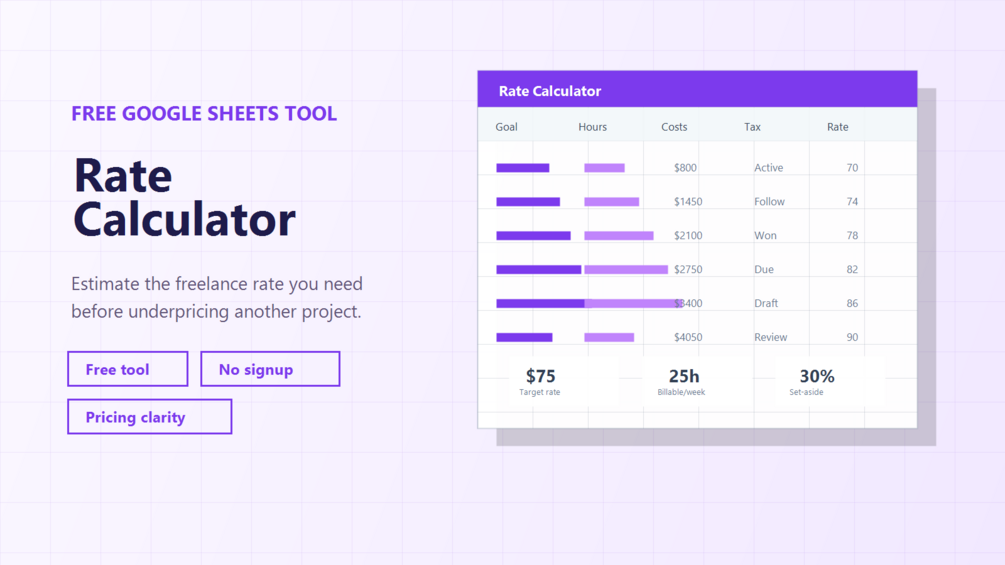The width and height of the screenshot is (1005, 565).
Task: Click the Costs column header
Action: click(674, 127)
